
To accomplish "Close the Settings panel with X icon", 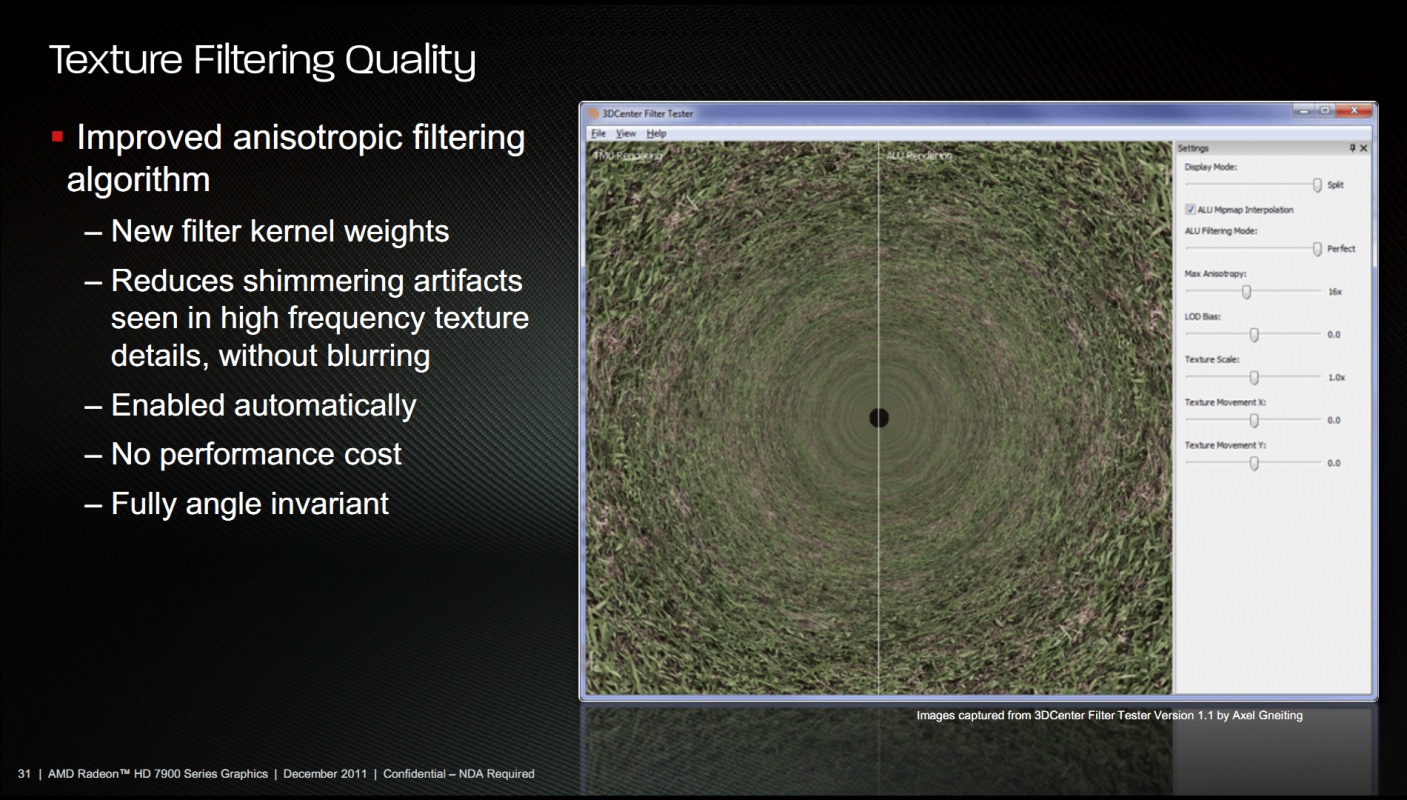I will 1364,148.
